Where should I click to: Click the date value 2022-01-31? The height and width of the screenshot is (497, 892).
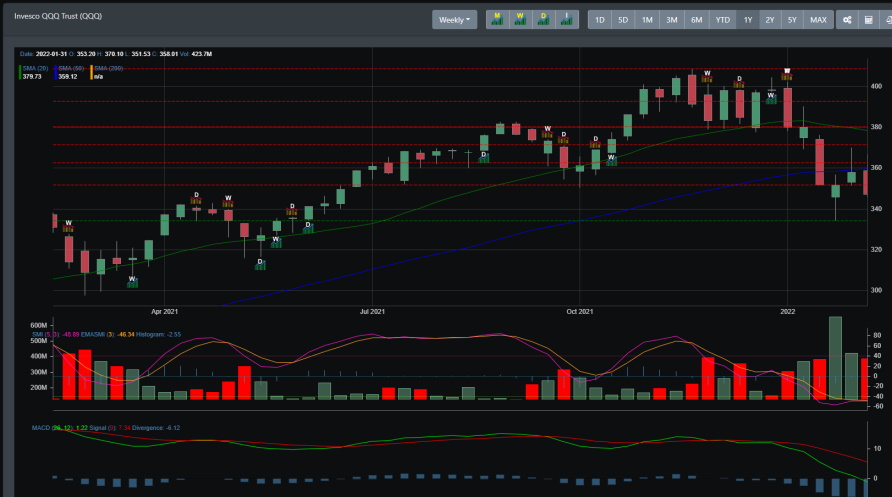click(51, 54)
